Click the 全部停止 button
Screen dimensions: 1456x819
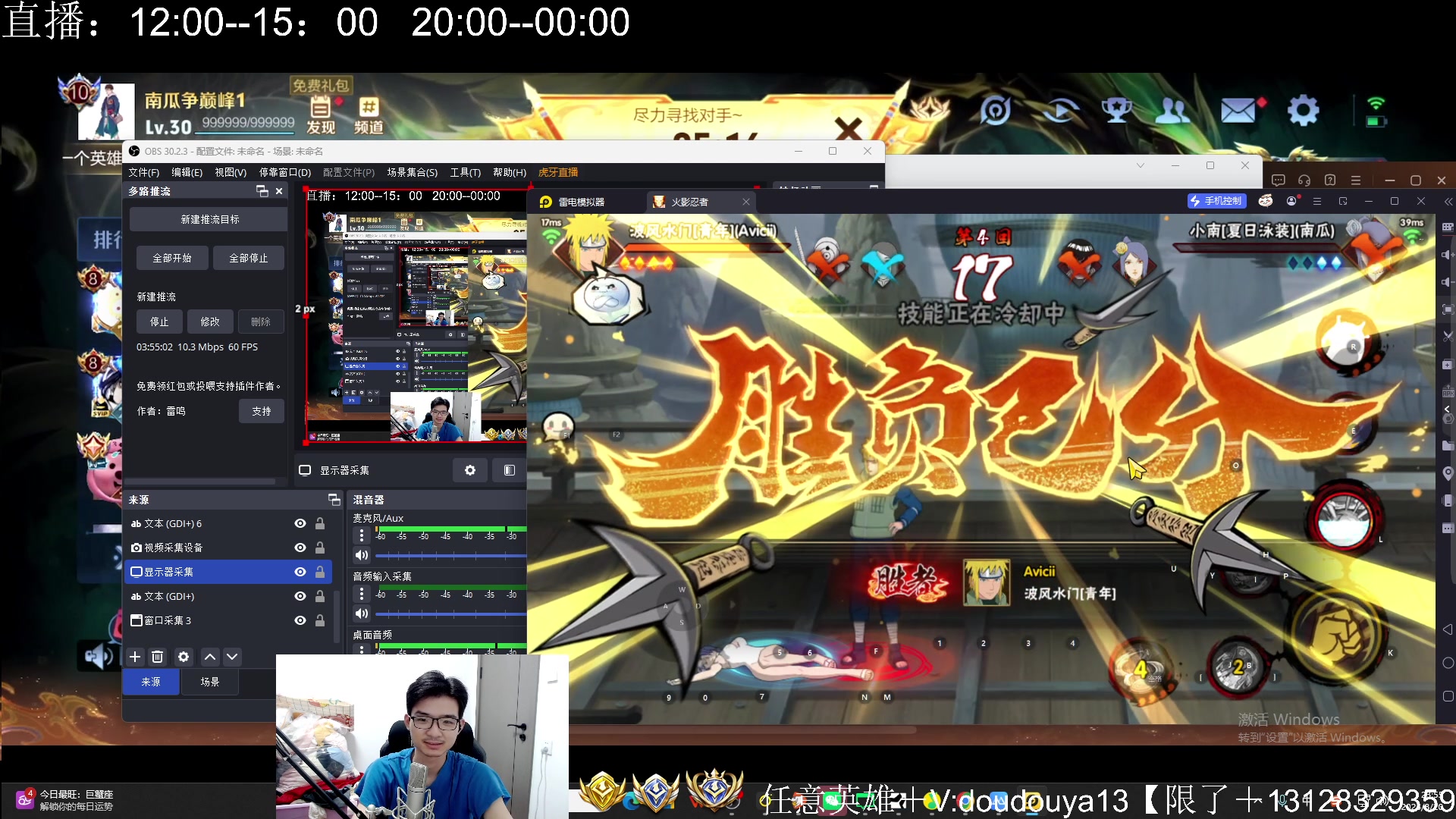(248, 258)
